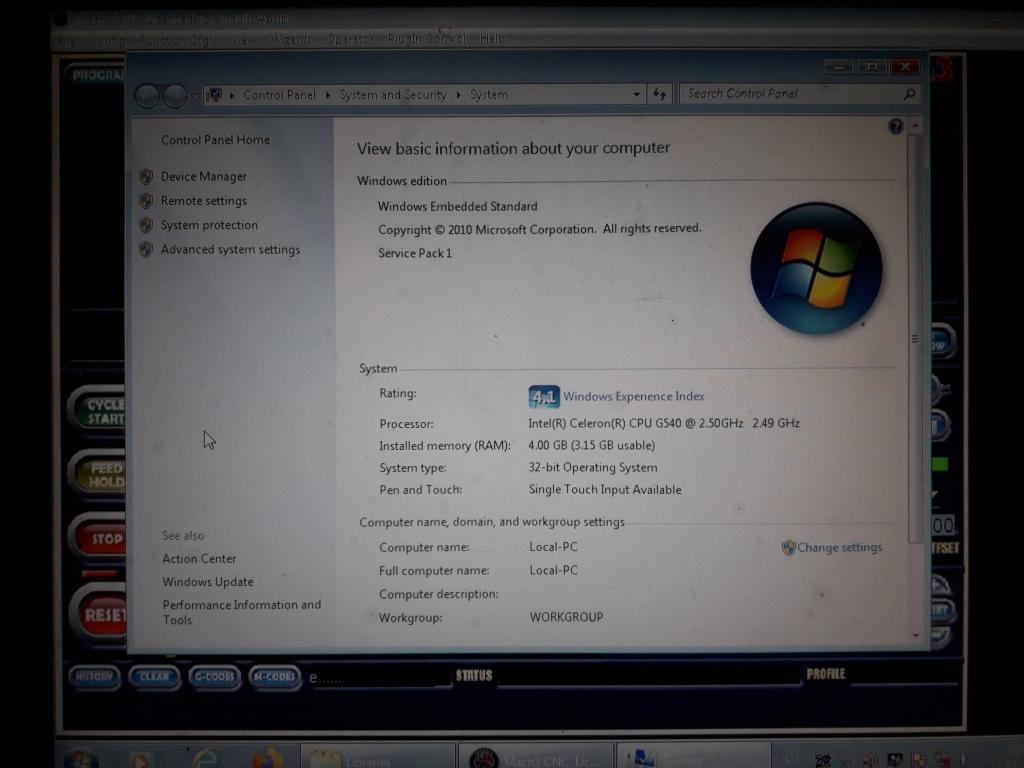Click the blue help question mark icon

click(895, 126)
